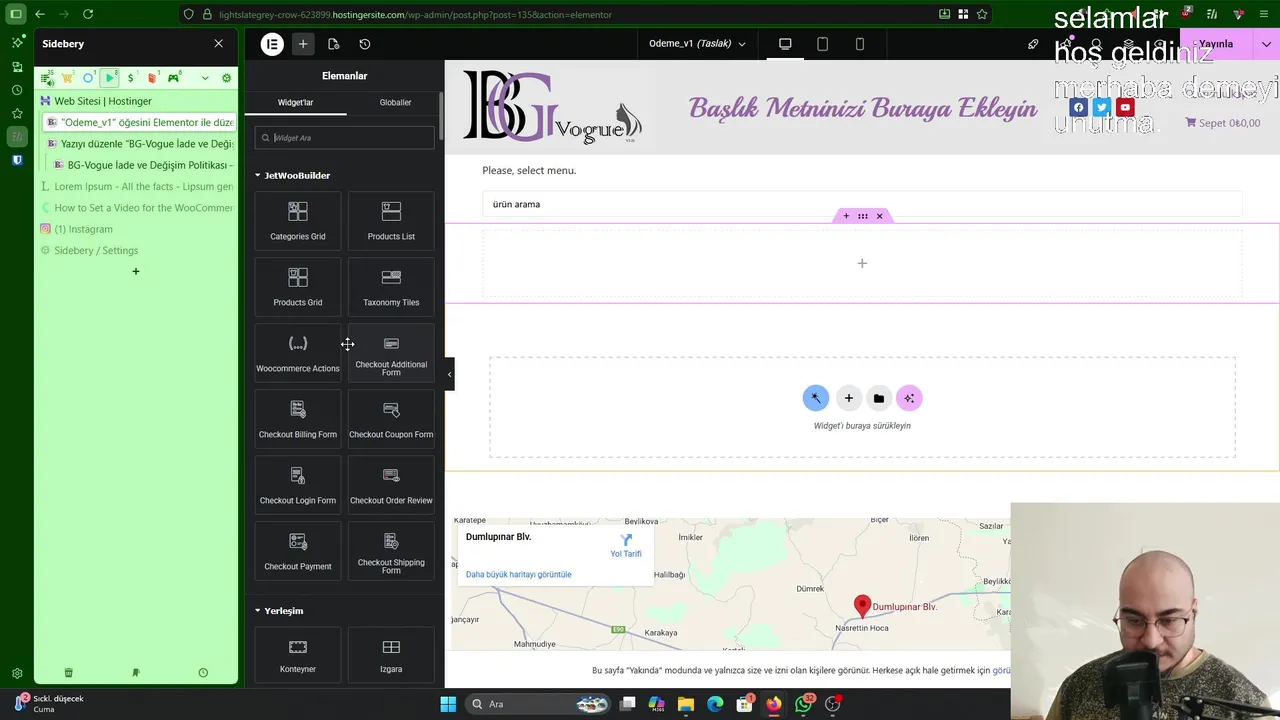
Task: Click the ürün arama search box
Action: coord(862,204)
